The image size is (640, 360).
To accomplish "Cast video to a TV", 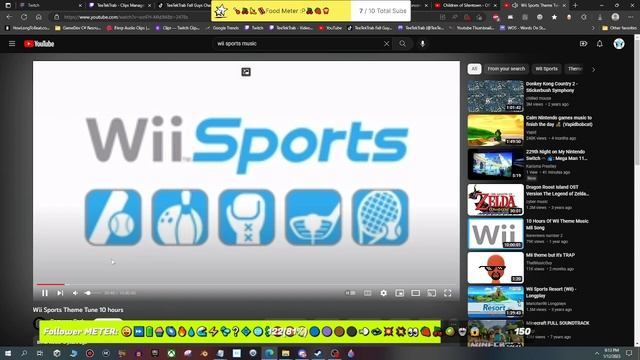I will coord(431,293).
